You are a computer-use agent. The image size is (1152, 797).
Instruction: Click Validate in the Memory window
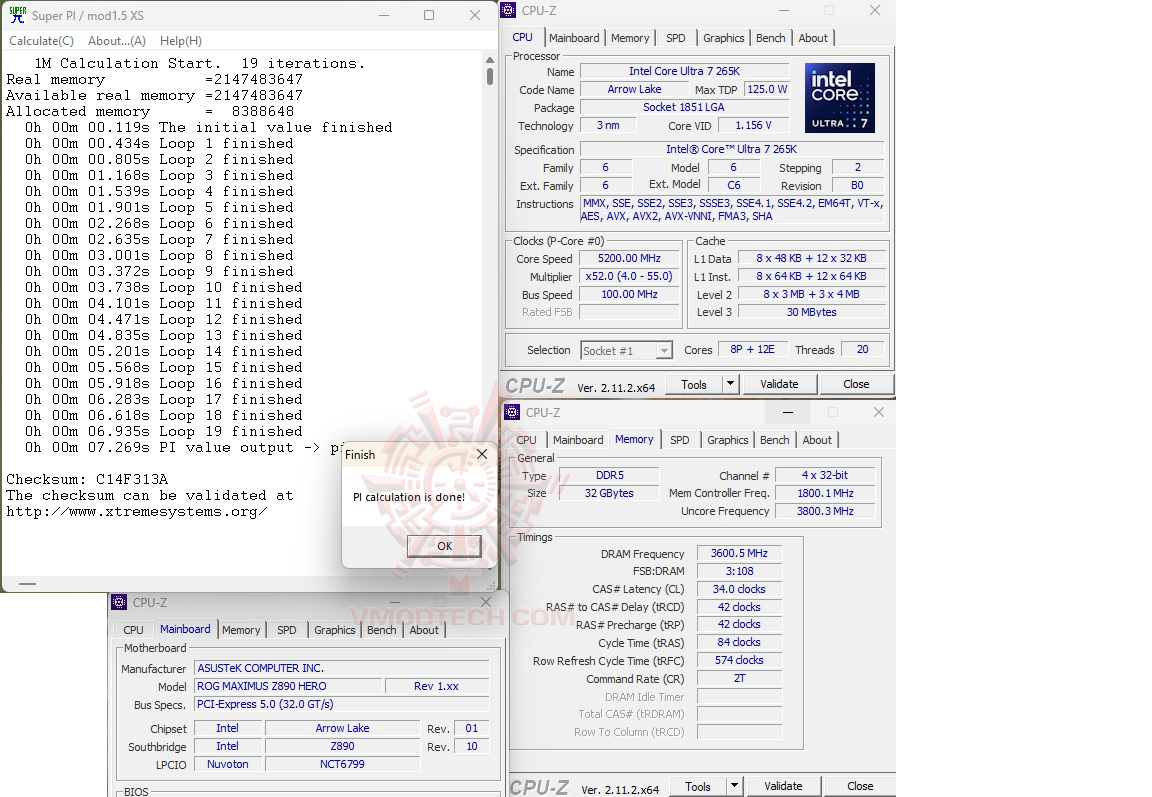pos(783,786)
